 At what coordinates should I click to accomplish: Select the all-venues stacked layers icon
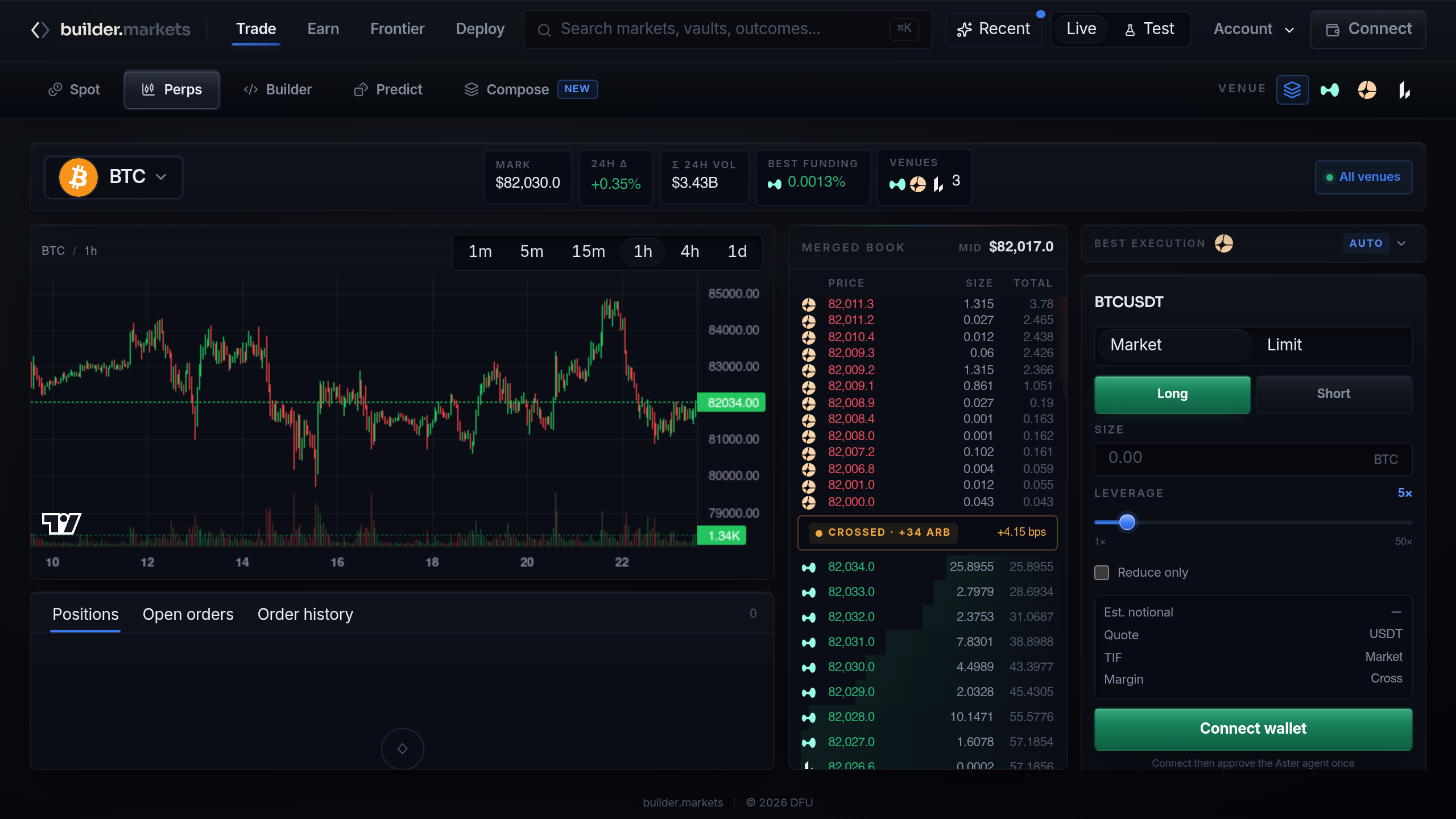pyautogui.click(x=1292, y=90)
